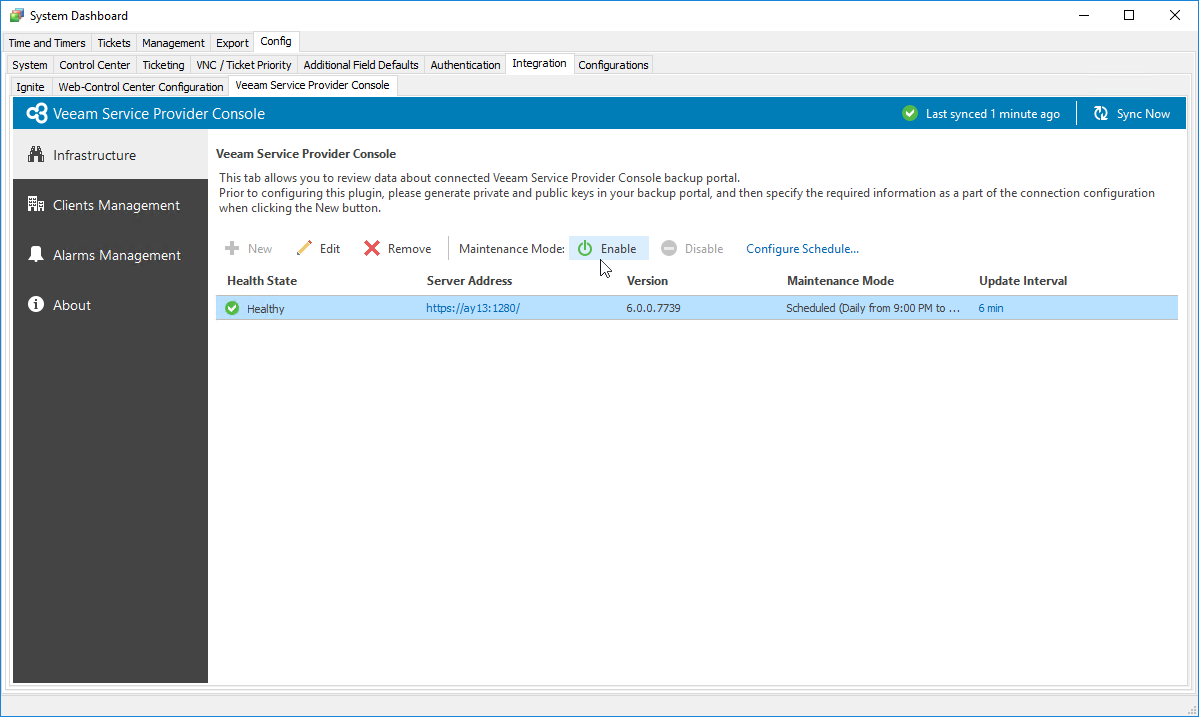Click the 6 min update interval value
The height and width of the screenshot is (717, 1199).
990,308
